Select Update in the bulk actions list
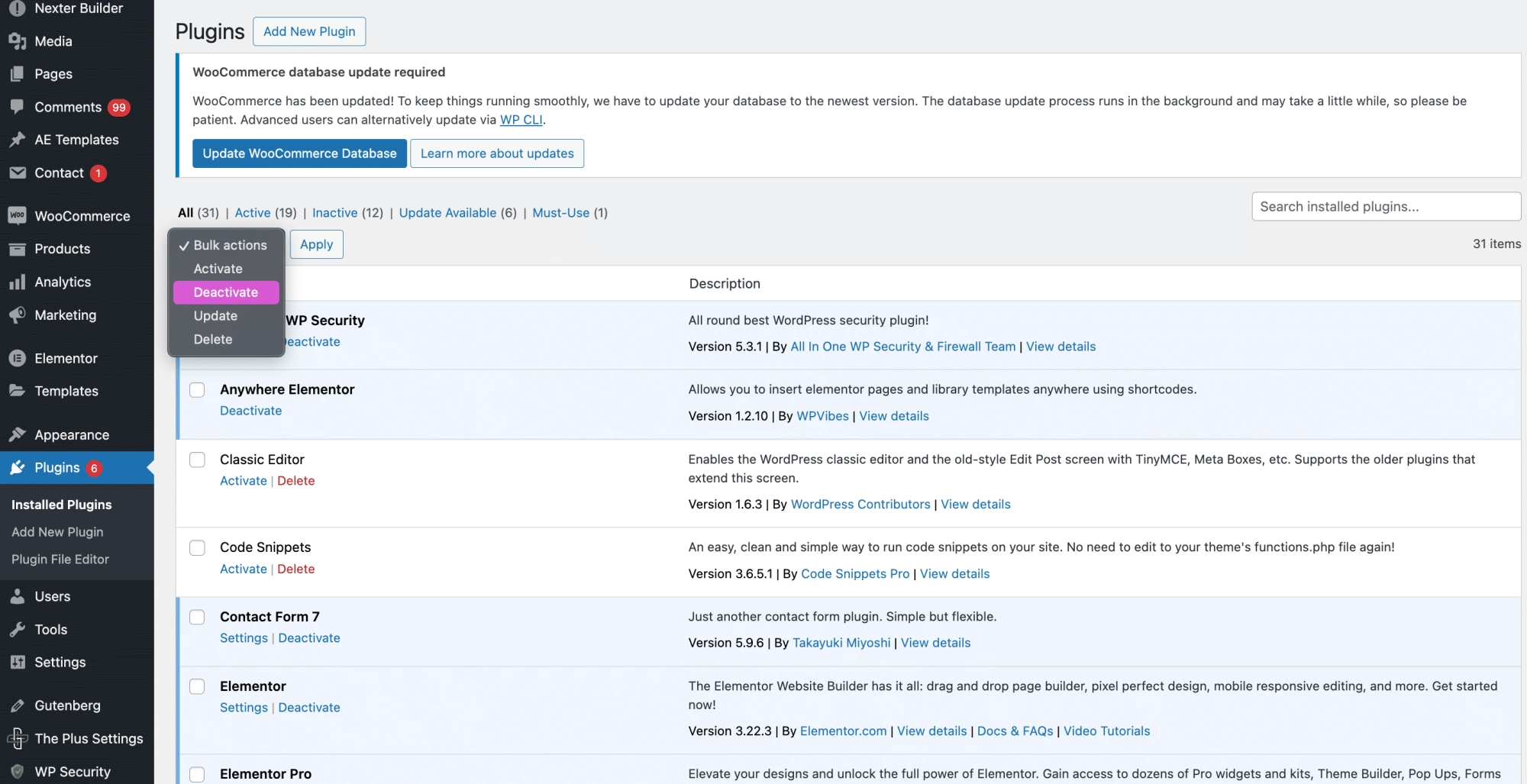1527x784 pixels. point(215,316)
